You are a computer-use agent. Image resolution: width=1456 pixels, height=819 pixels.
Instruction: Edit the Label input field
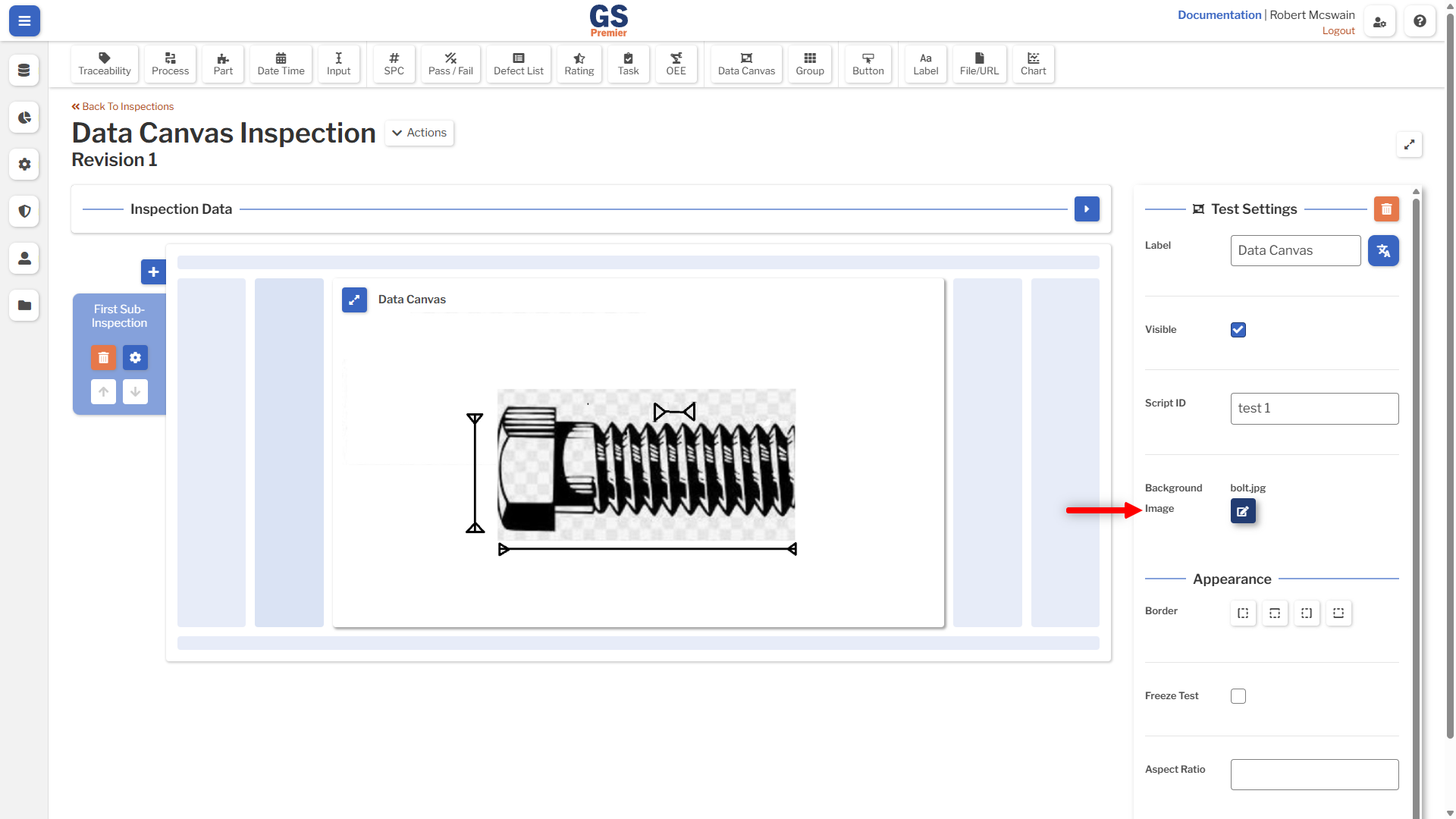pos(1295,250)
